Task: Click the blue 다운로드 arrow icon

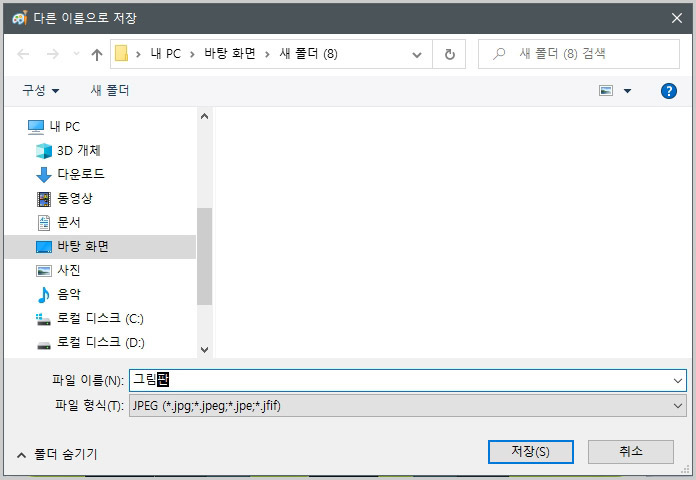Action: pos(44,175)
